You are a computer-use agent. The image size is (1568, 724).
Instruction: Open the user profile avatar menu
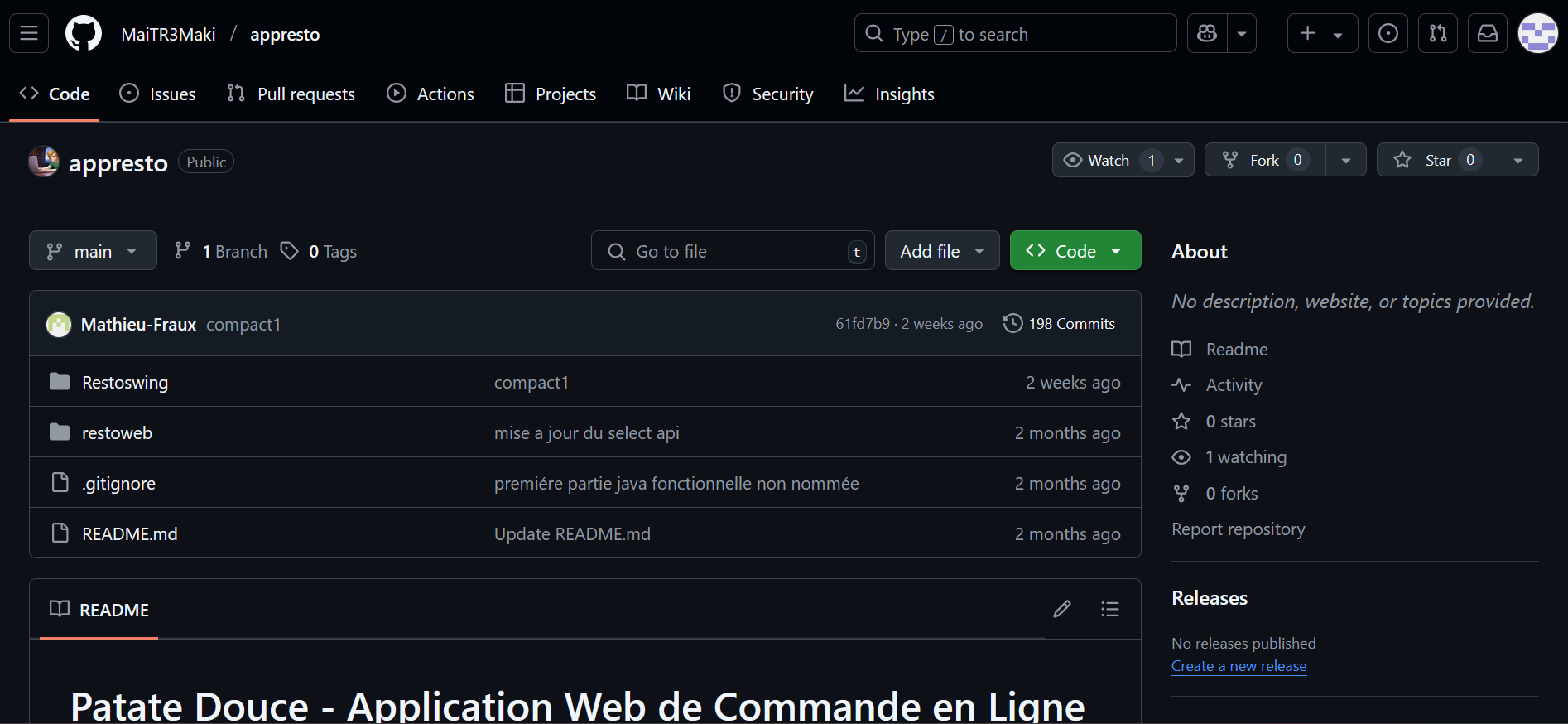[x=1538, y=33]
